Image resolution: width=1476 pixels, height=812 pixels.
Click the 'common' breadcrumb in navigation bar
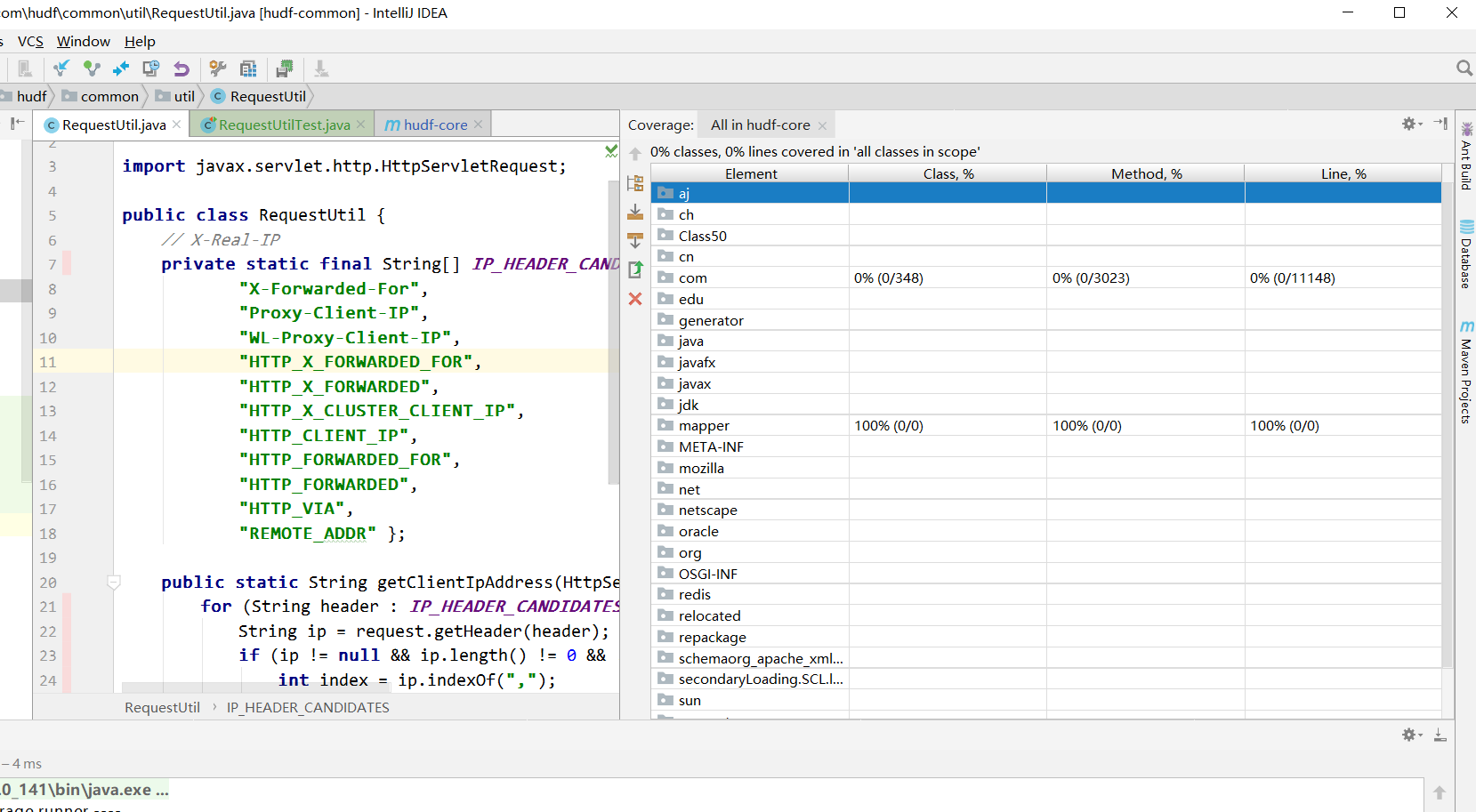[109, 97]
